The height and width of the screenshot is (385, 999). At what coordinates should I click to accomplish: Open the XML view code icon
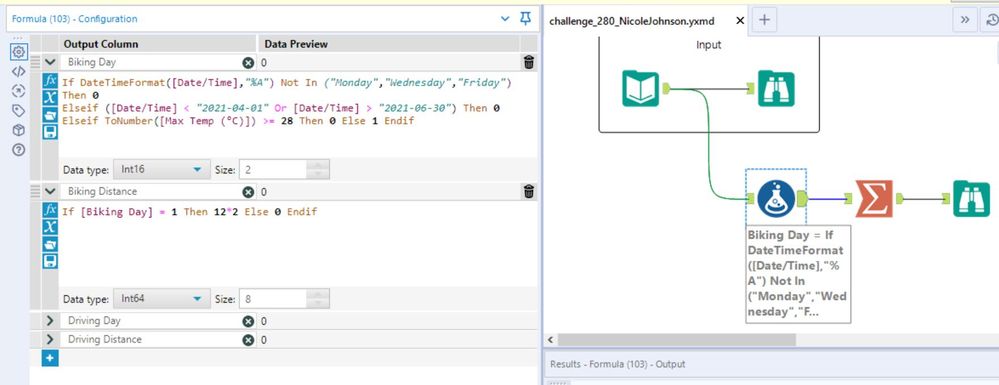(19, 71)
